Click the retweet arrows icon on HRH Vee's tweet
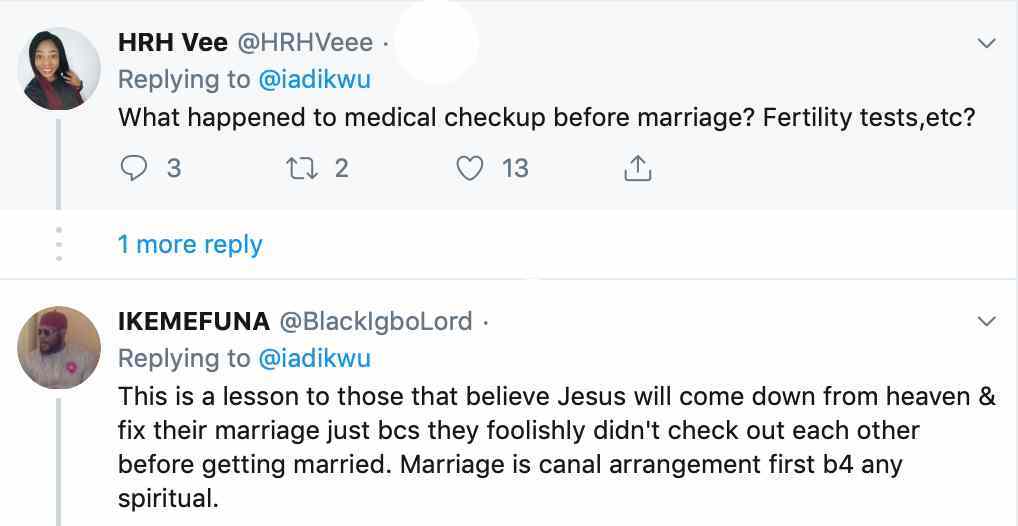 pyautogui.click(x=300, y=168)
